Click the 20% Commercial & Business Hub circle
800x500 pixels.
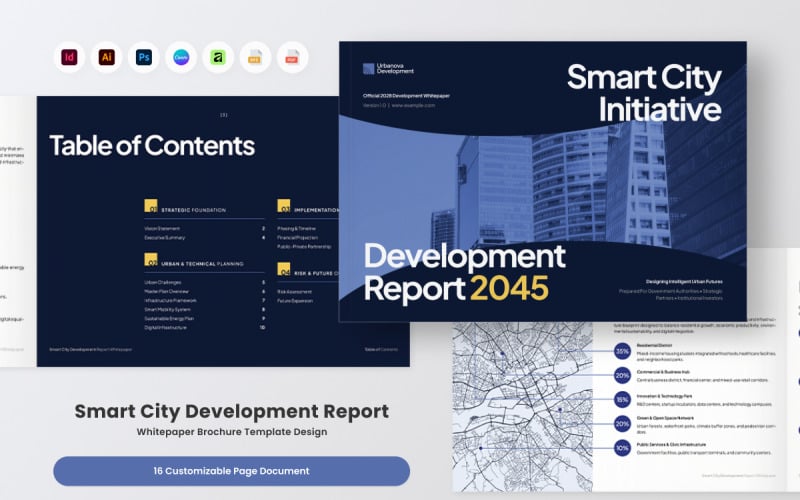(x=622, y=375)
